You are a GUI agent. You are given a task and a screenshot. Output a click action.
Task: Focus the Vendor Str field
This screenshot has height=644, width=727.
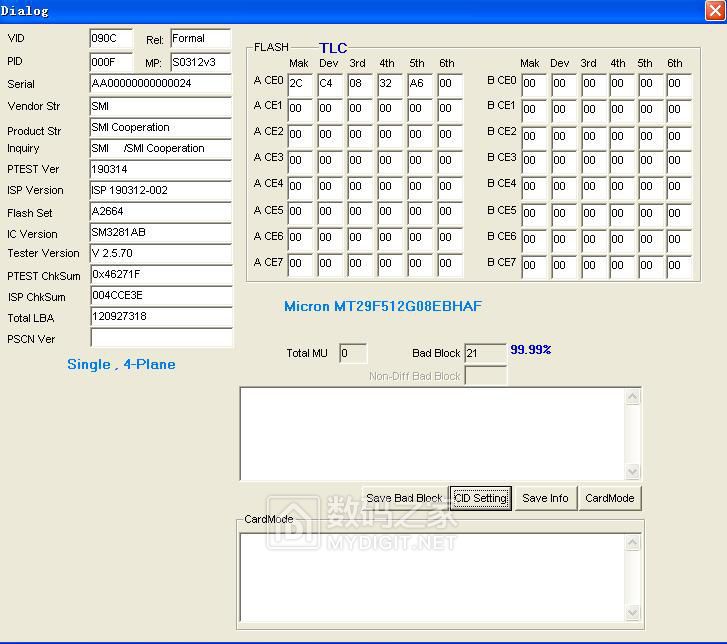point(160,106)
